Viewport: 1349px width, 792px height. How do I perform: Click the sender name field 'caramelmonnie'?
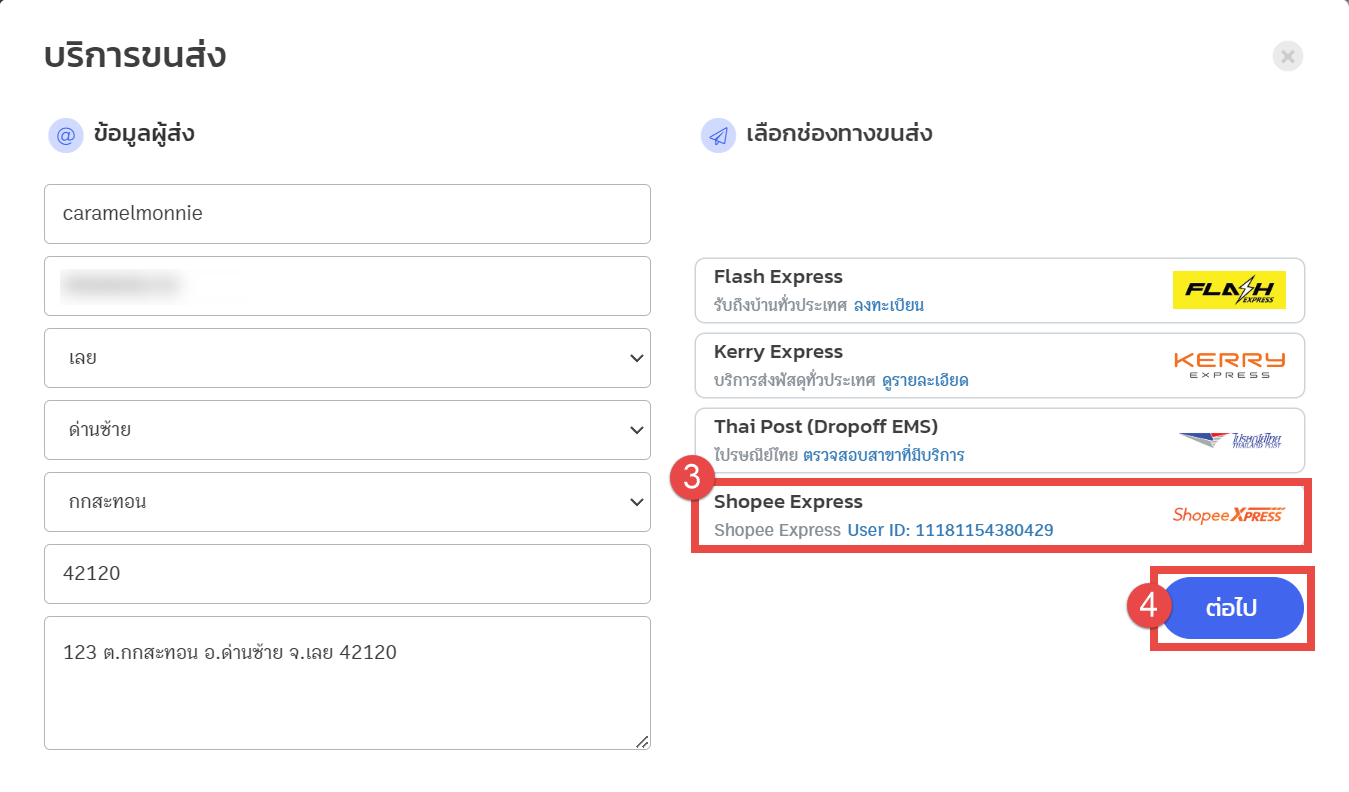pos(347,214)
